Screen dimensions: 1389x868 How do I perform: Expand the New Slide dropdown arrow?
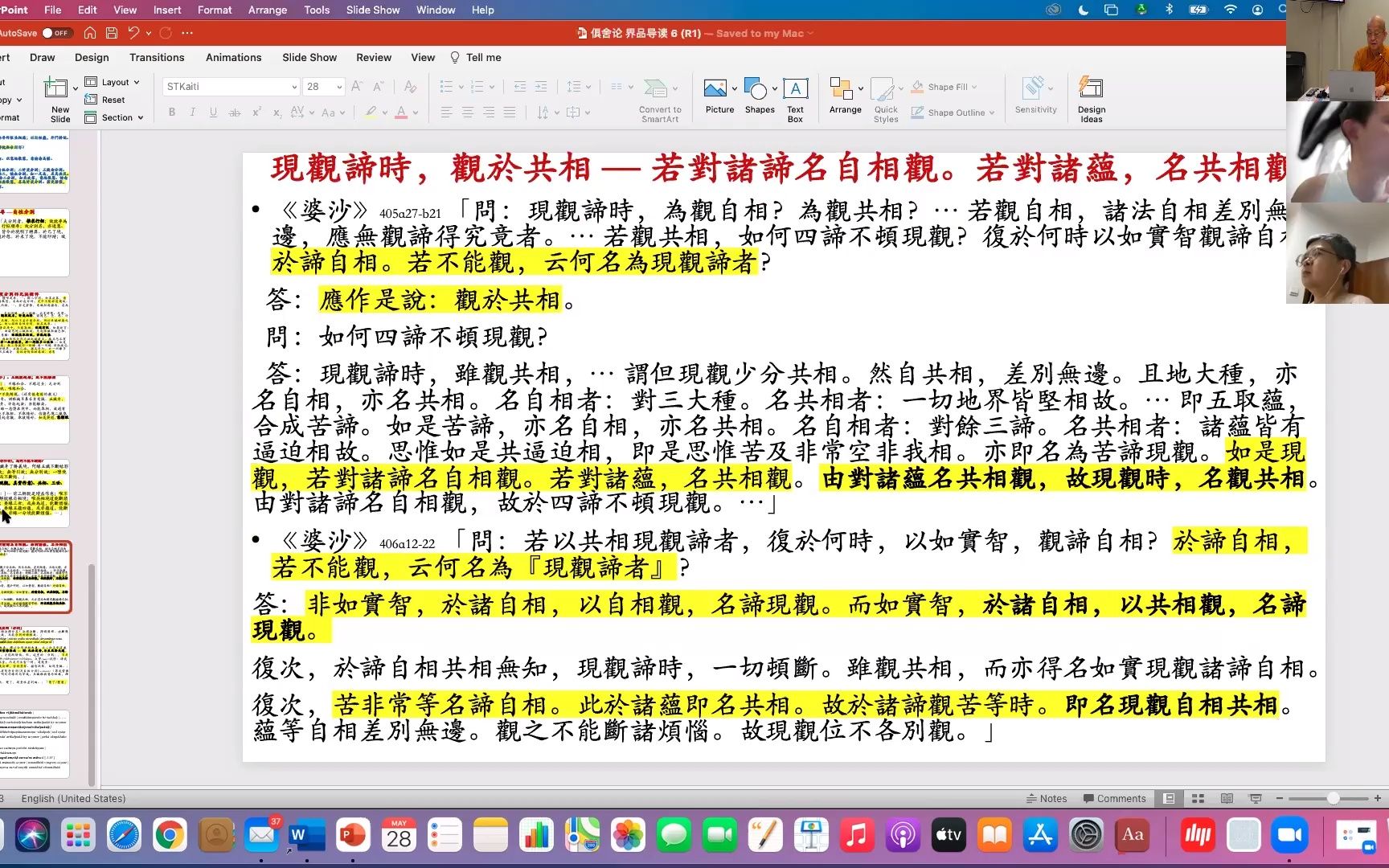[76, 88]
